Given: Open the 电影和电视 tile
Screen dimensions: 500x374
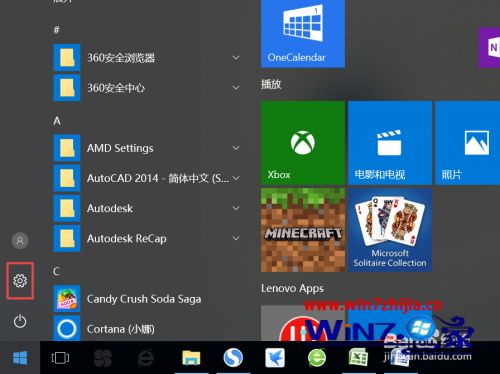Looking at the screenshot, I should click(x=390, y=143).
